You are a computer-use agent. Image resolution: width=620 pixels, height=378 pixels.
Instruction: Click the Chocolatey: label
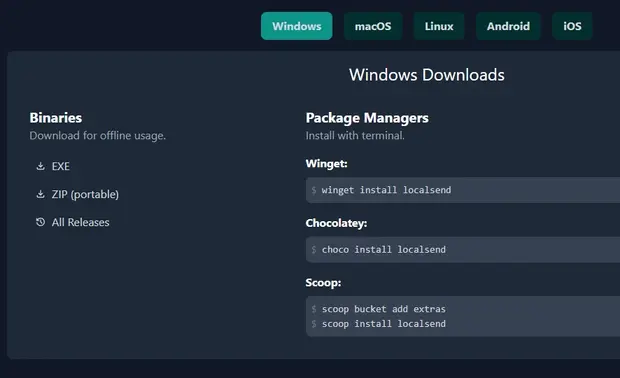(x=336, y=223)
